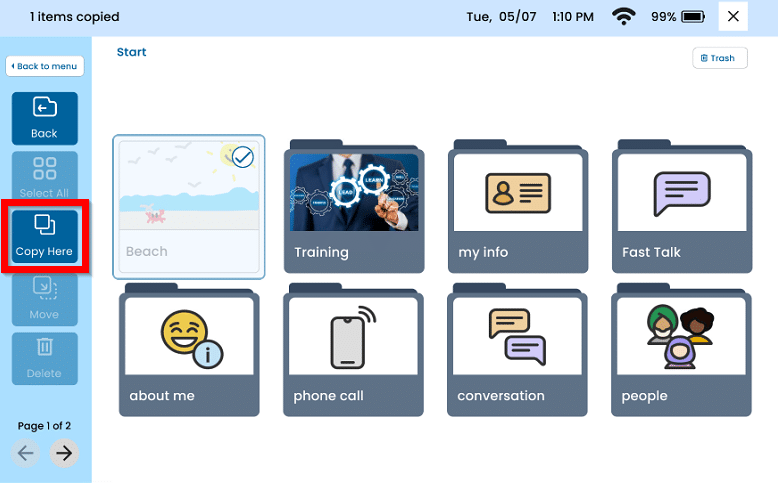The width and height of the screenshot is (778, 483).
Task: Uncheck the Beach item checkmark
Action: [242, 157]
